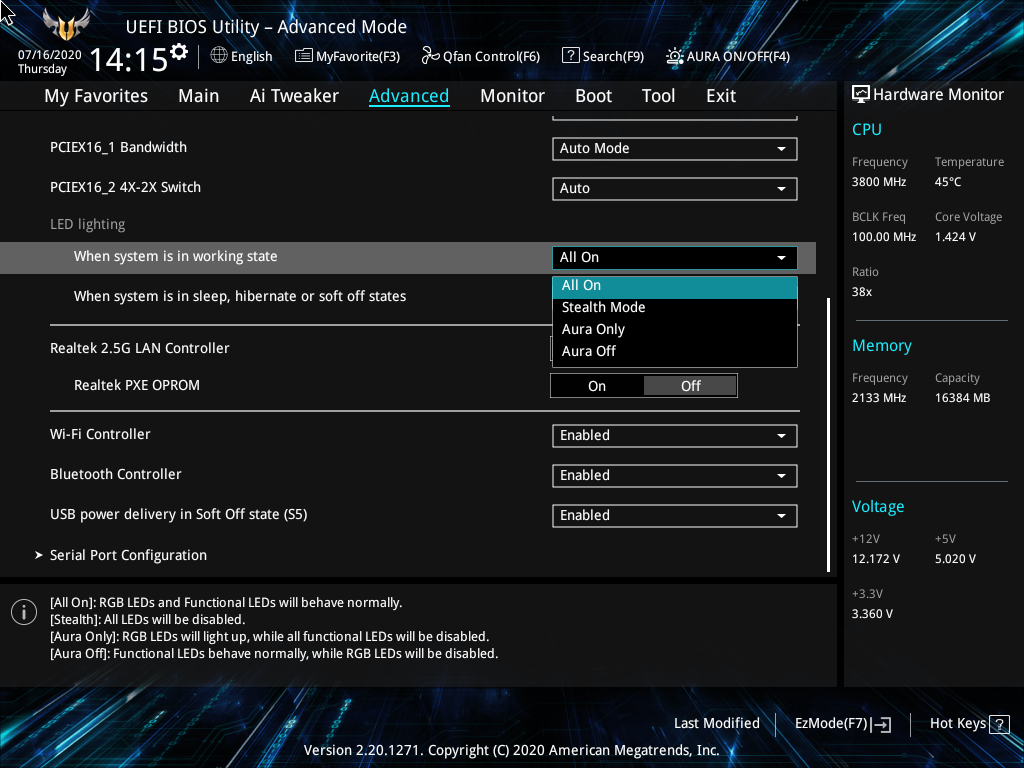Click the TUF logo emblem
1024x768 pixels.
(x=66, y=25)
